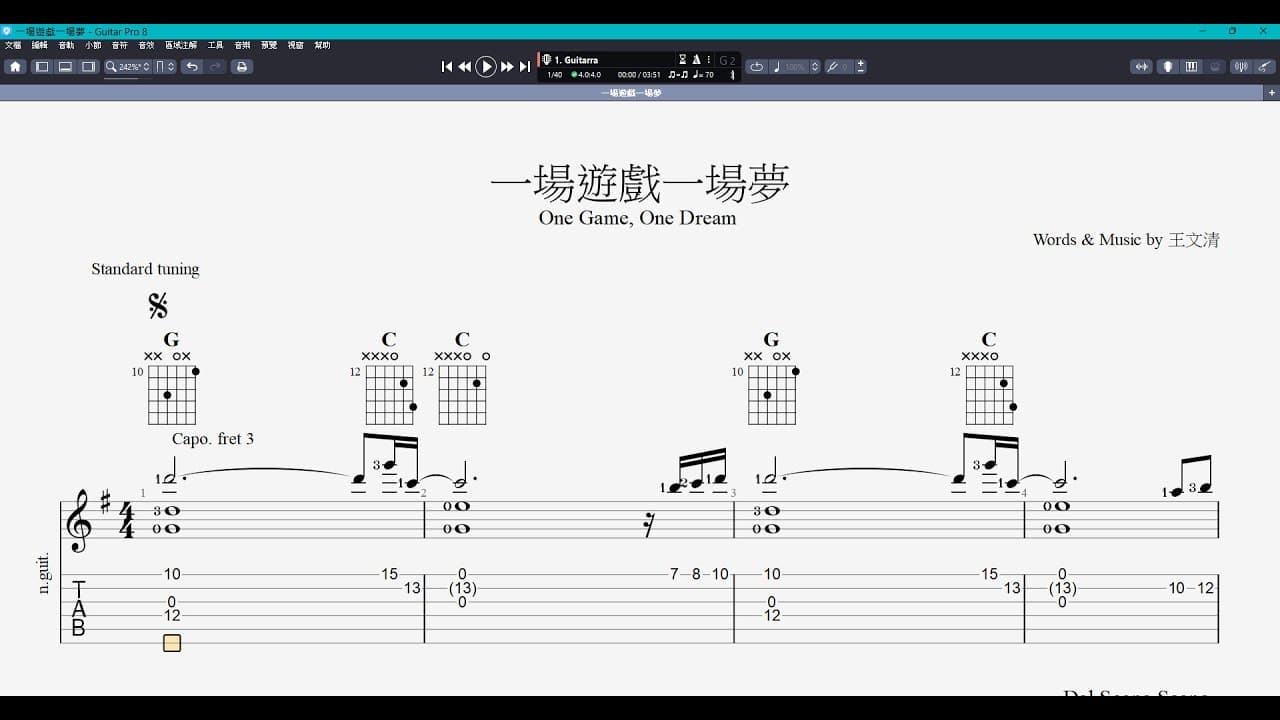The height and width of the screenshot is (720, 1280).
Task: Open the 音樂 (Sound) menu
Action: [242, 45]
